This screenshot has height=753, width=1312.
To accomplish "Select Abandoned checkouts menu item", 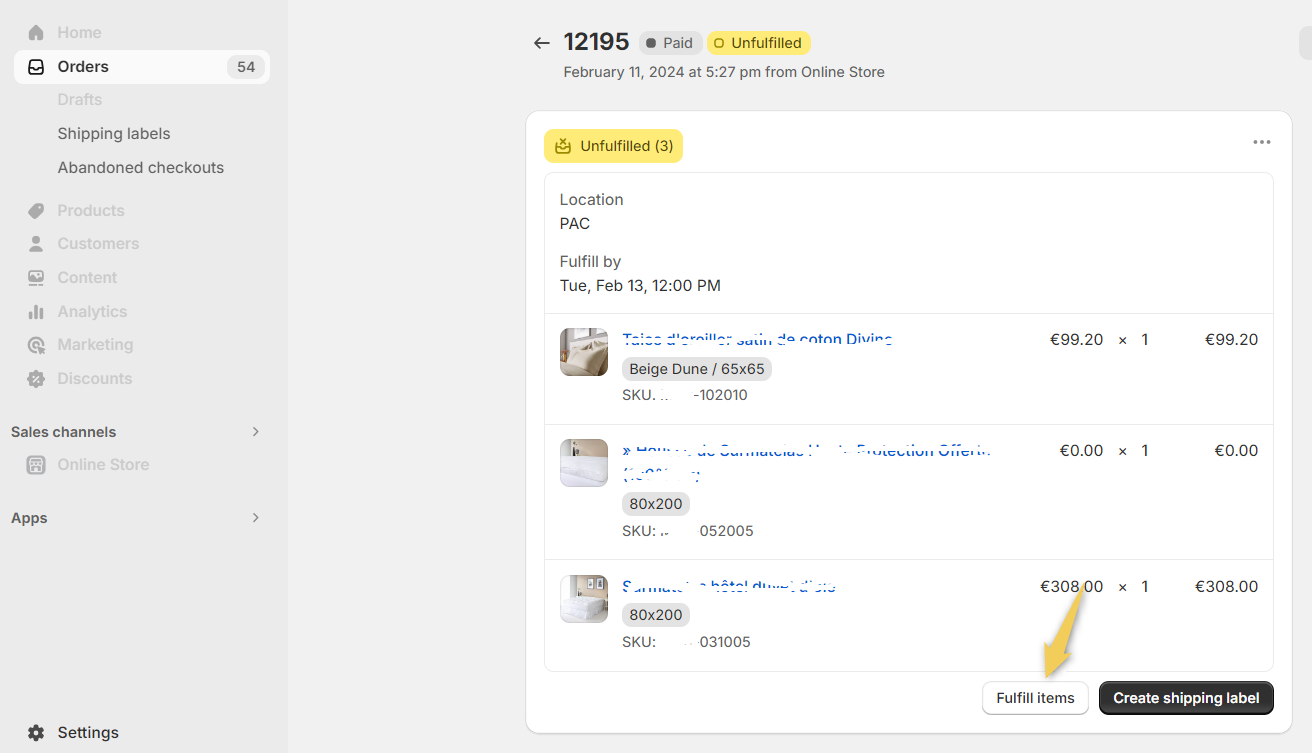I will coord(141,168).
